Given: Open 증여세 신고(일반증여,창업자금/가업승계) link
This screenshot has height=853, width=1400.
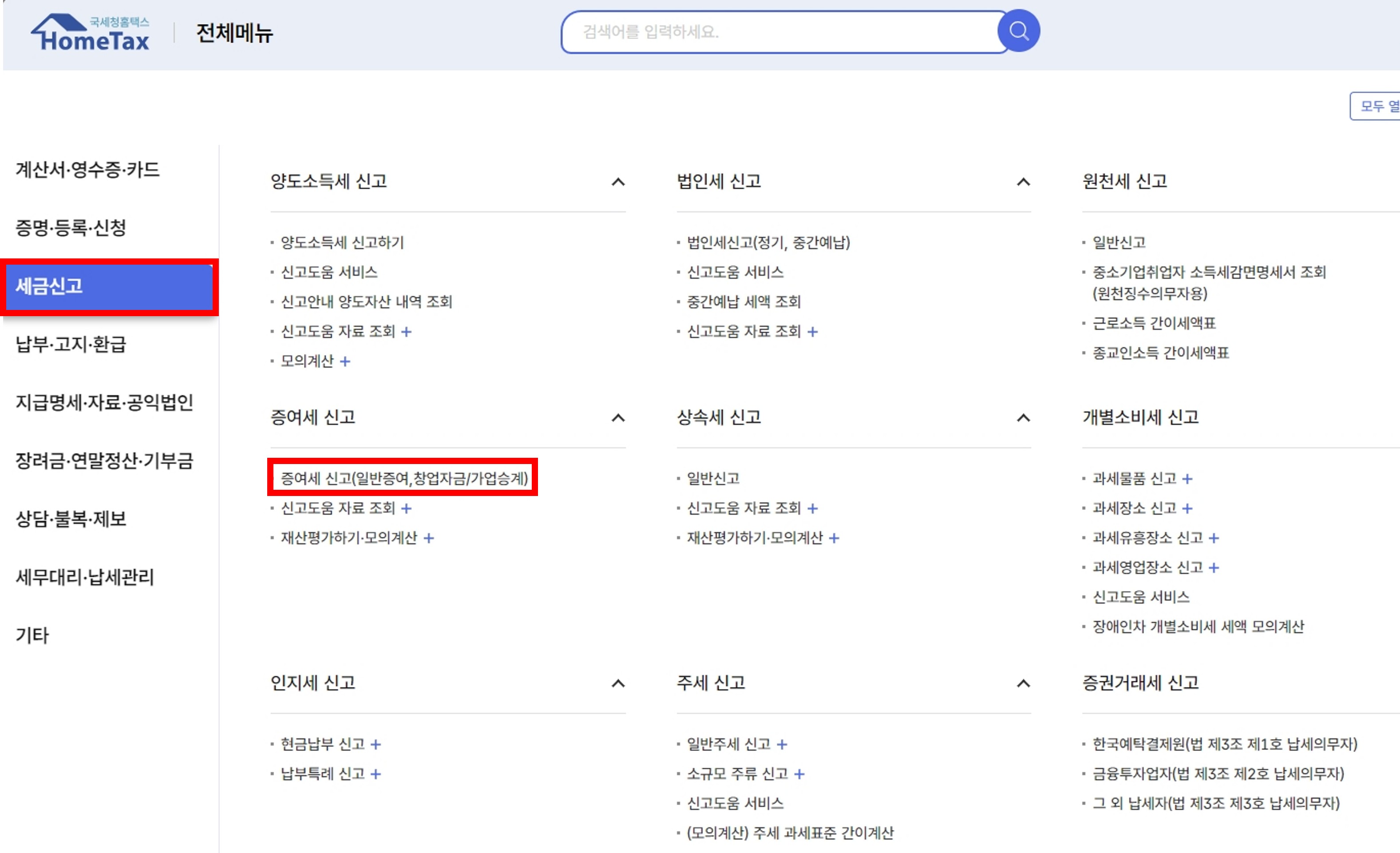Looking at the screenshot, I should pos(404,479).
